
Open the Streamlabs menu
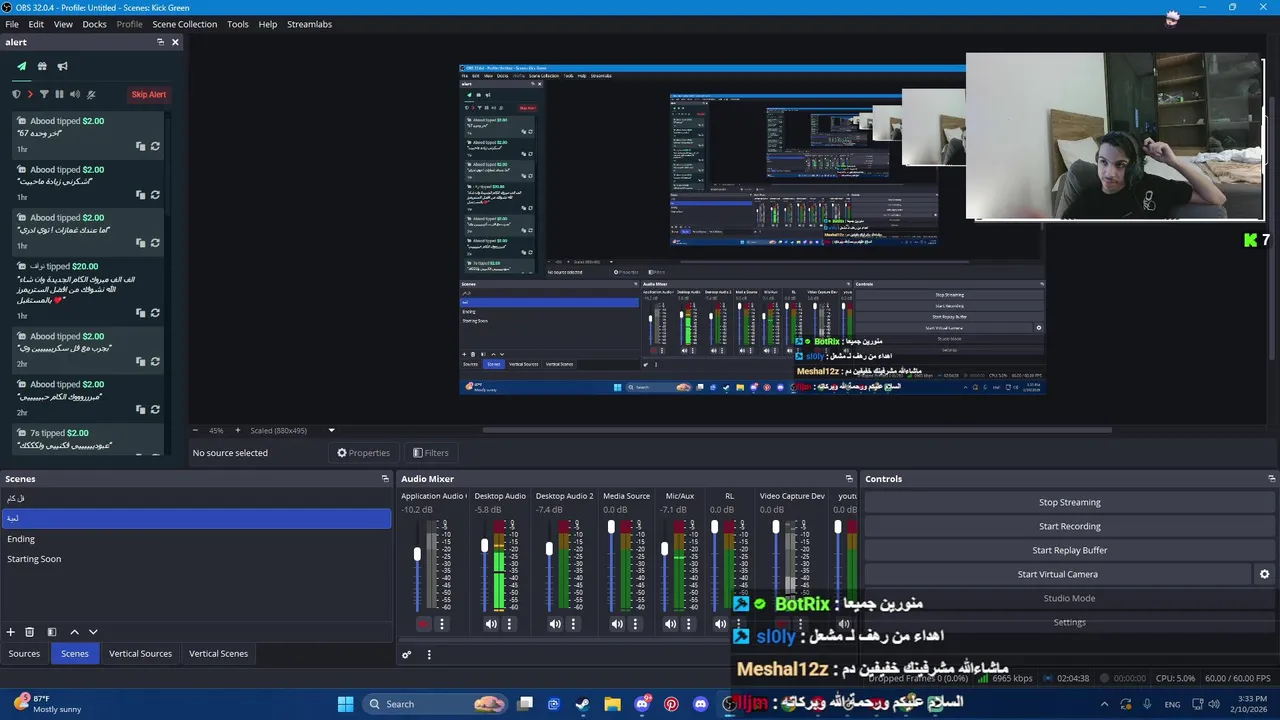(309, 24)
